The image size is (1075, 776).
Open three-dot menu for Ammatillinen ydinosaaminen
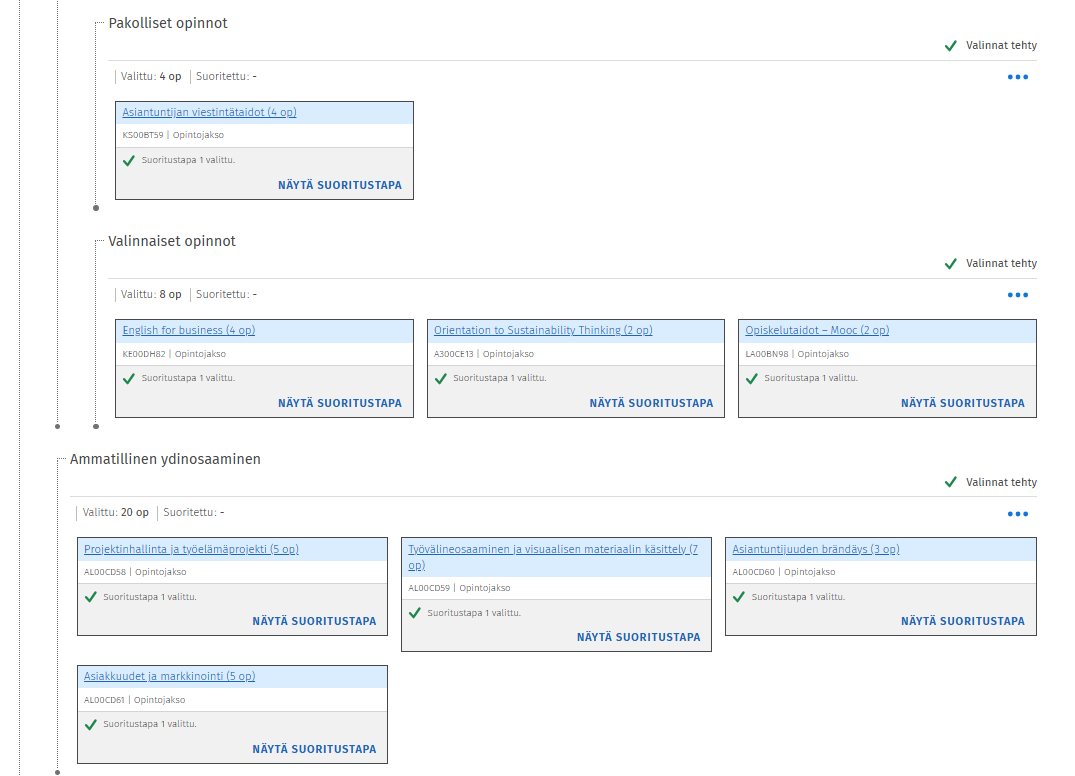[1017, 514]
